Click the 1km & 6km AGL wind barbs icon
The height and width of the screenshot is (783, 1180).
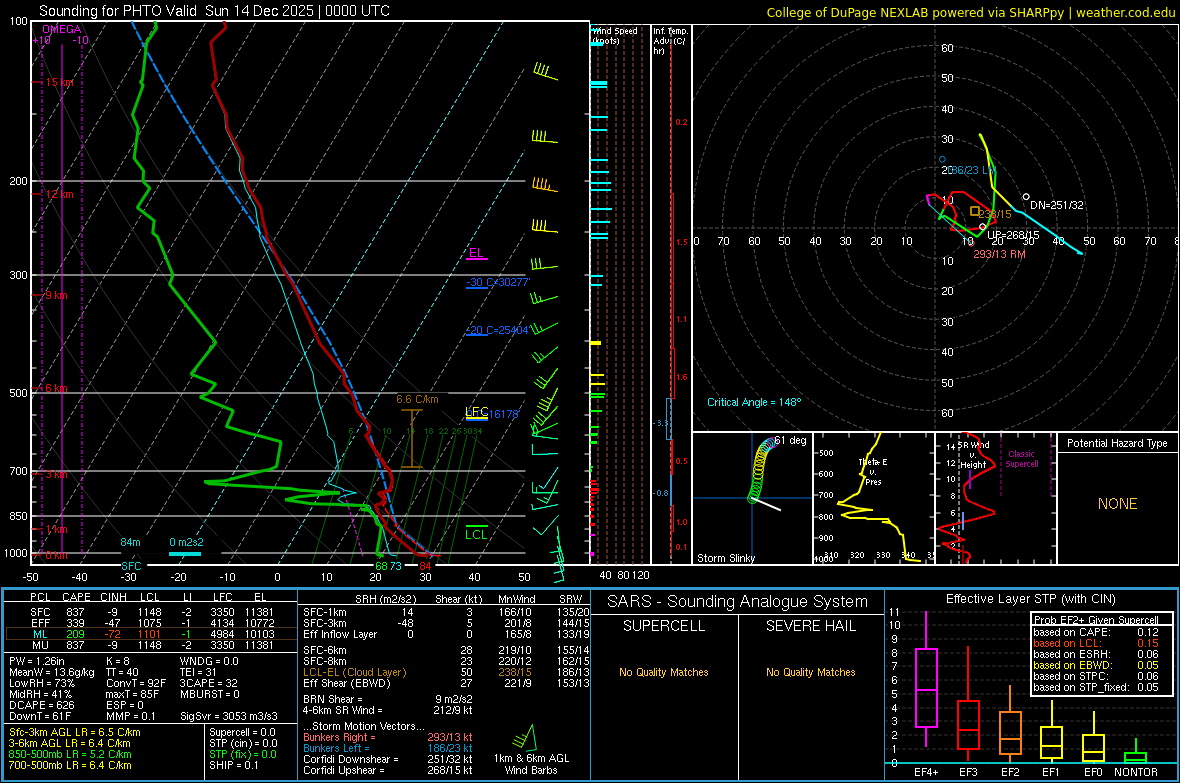(x=524, y=737)
